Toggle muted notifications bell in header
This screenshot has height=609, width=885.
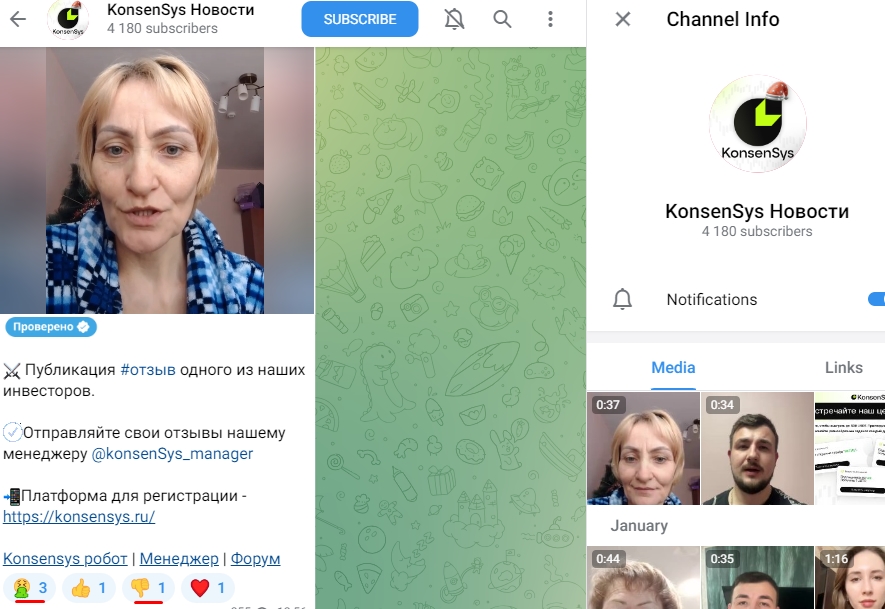click(454, 19)
